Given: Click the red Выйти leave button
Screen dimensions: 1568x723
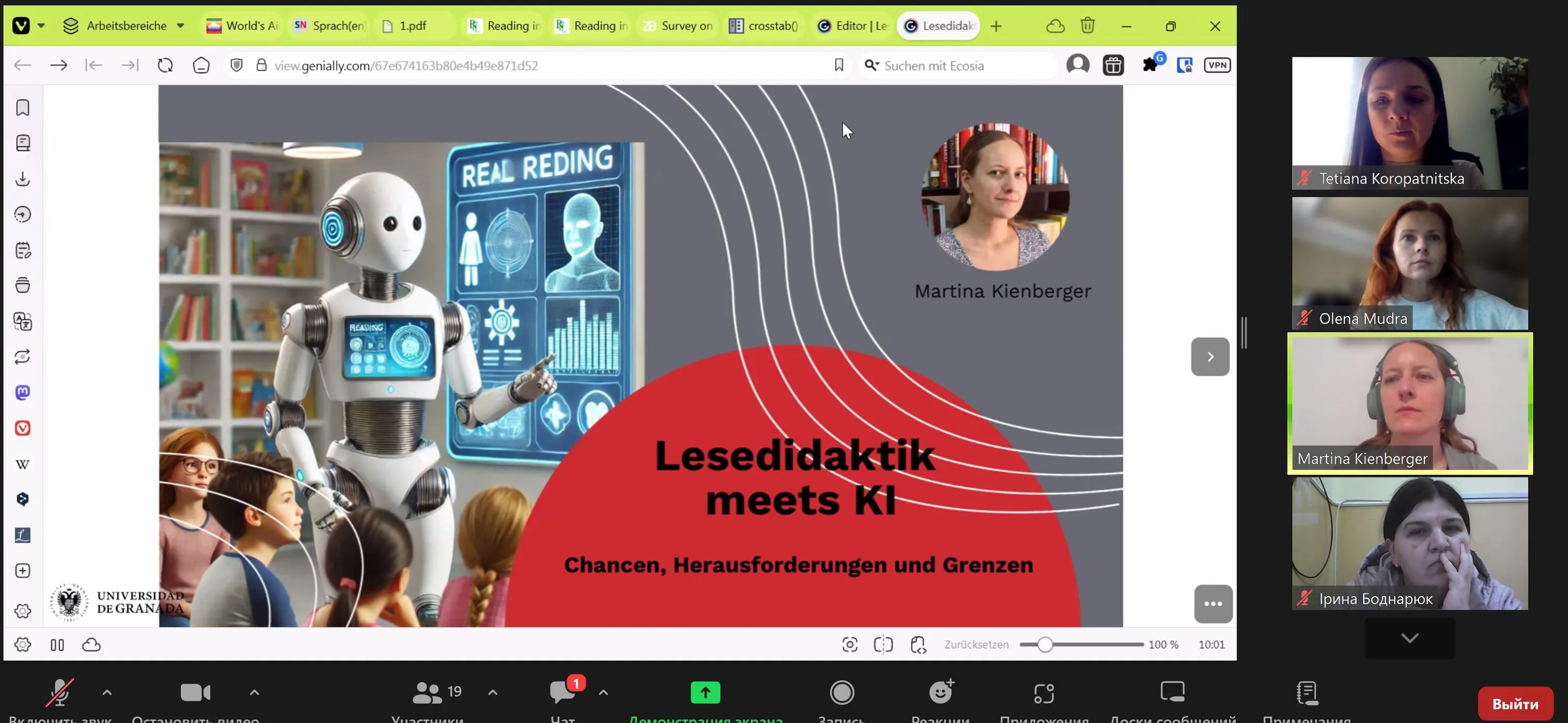Looking at the screenshot, I should click(x=1514, y=704).
